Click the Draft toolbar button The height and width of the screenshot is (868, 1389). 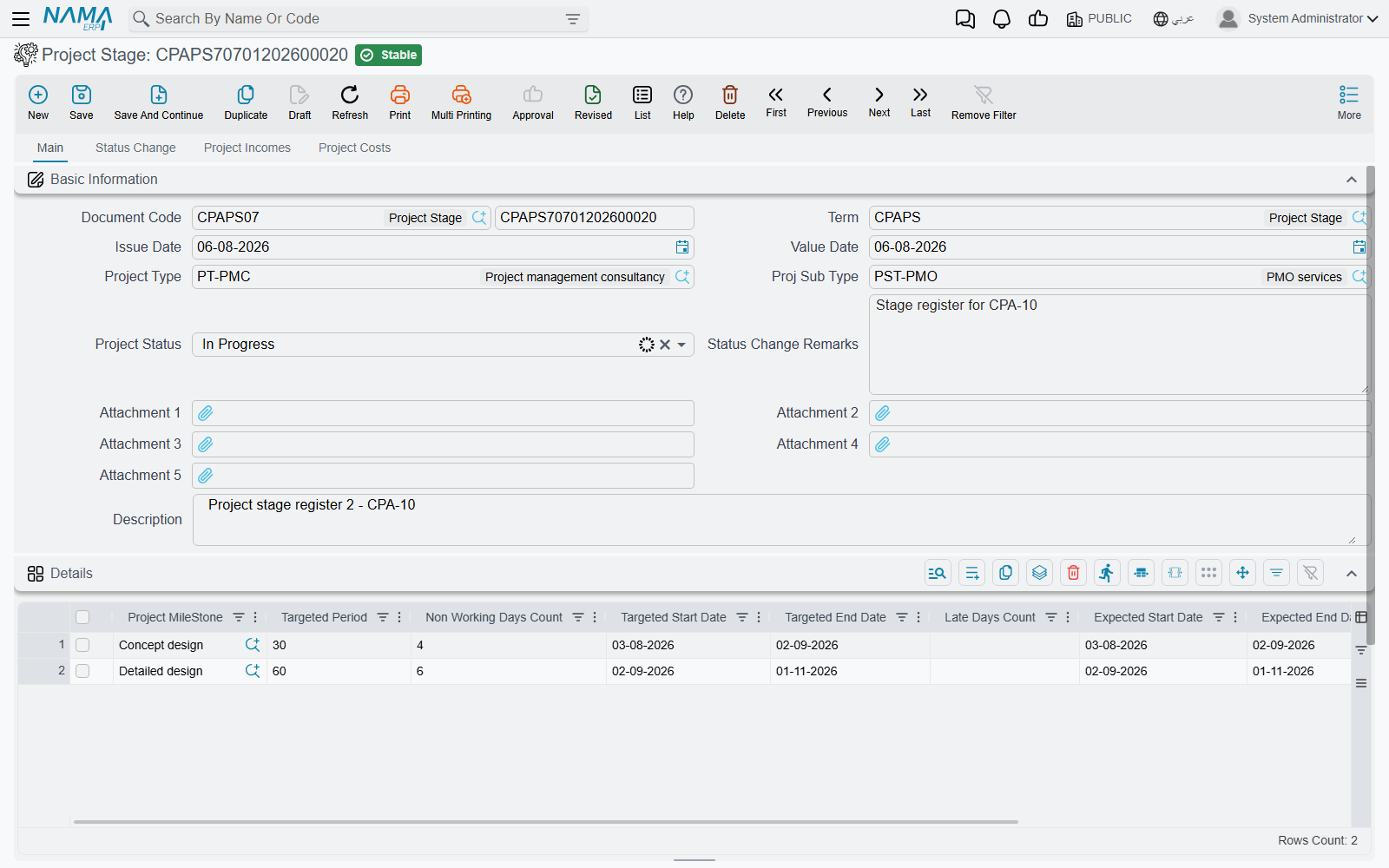point(300,102)
